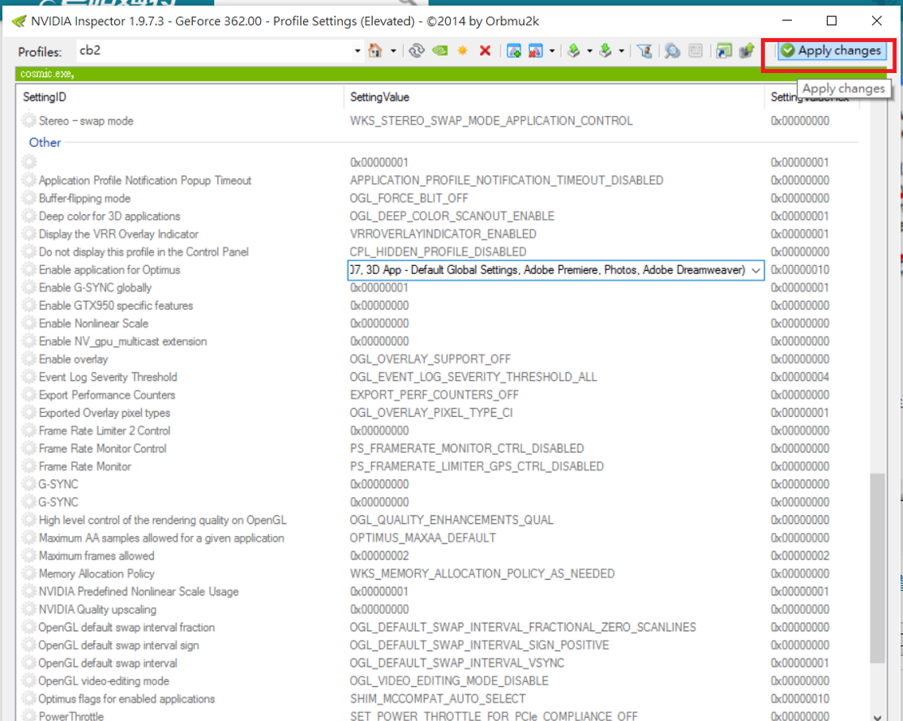Viewport: 903px width, 721px height.
Task: Select Event Log Severity Threshold setting
Action: point(108,377)
